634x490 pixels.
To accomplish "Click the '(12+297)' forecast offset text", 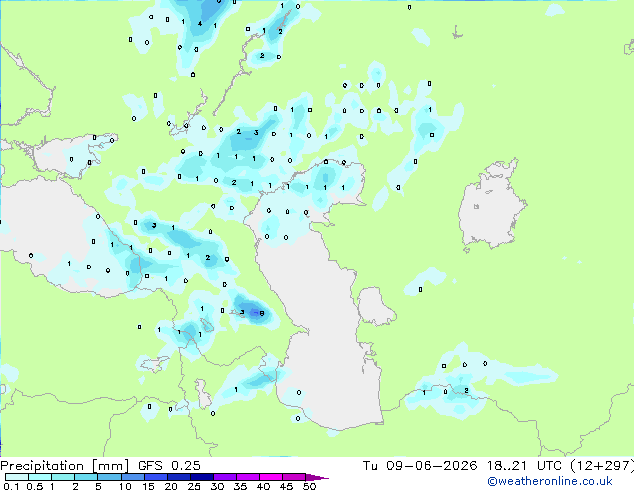I will [602, 466].
